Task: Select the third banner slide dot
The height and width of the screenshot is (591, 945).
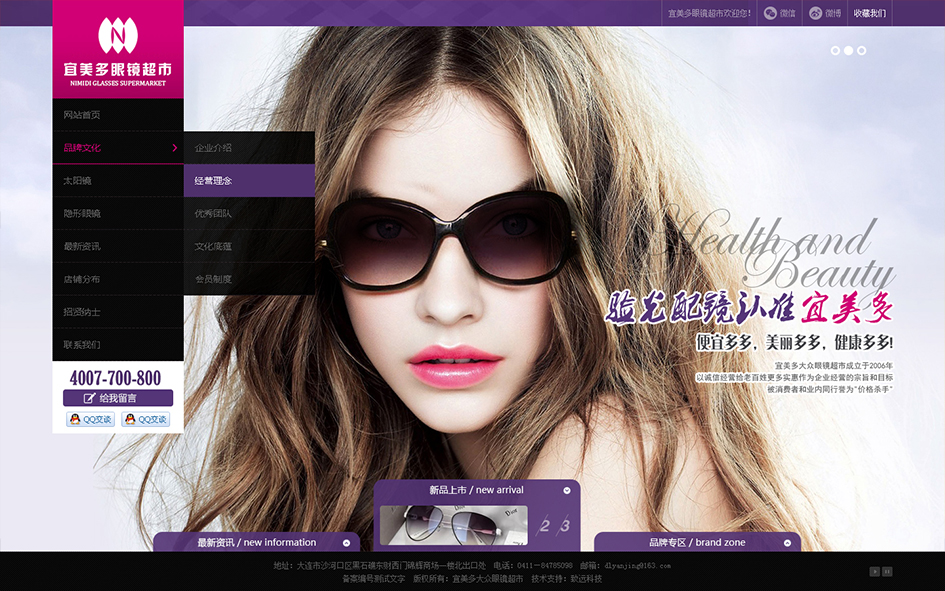Action: coord(862,50)
